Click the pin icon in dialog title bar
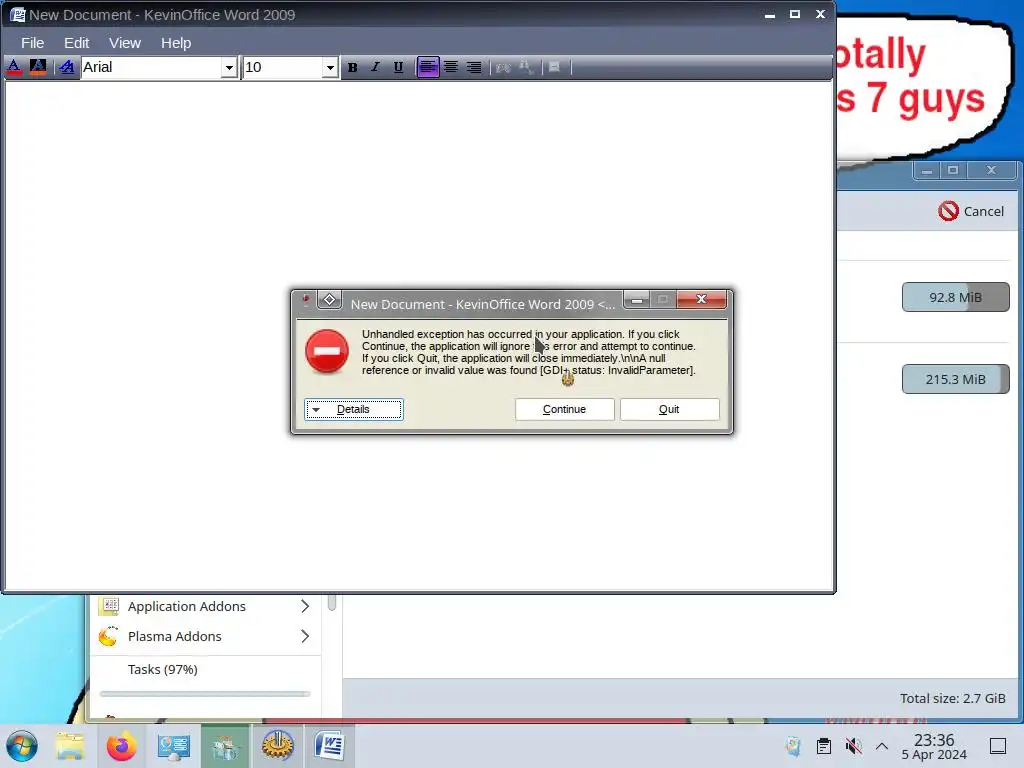 [x=306, y=300]
